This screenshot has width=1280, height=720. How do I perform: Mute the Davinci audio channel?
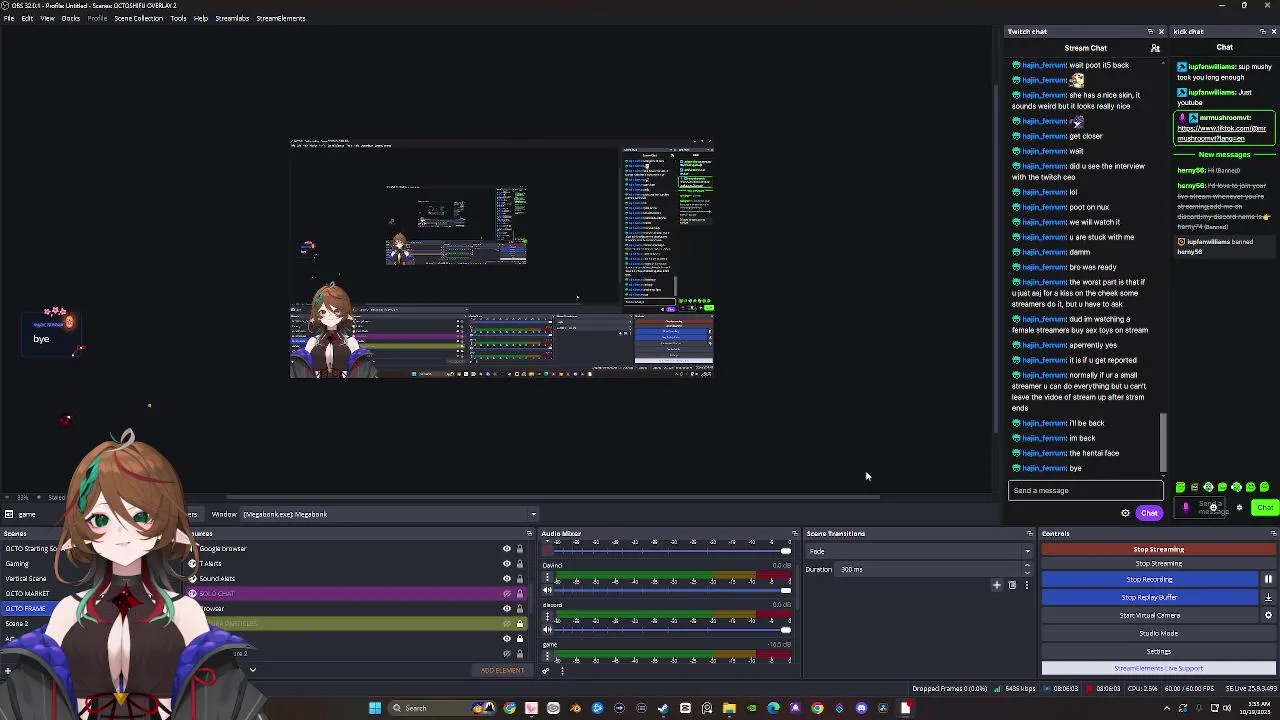coord(547,590)
